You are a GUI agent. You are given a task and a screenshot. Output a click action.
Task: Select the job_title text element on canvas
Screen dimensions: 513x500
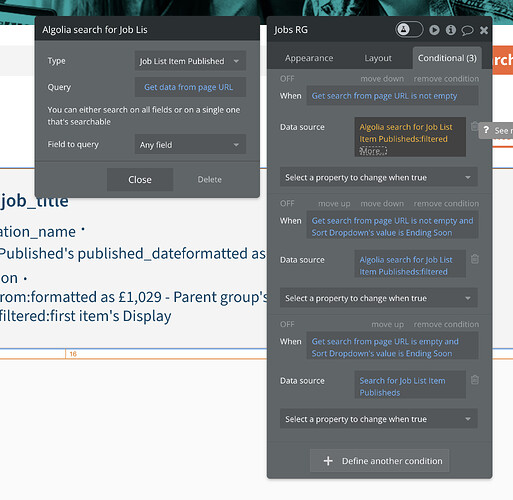35,201
